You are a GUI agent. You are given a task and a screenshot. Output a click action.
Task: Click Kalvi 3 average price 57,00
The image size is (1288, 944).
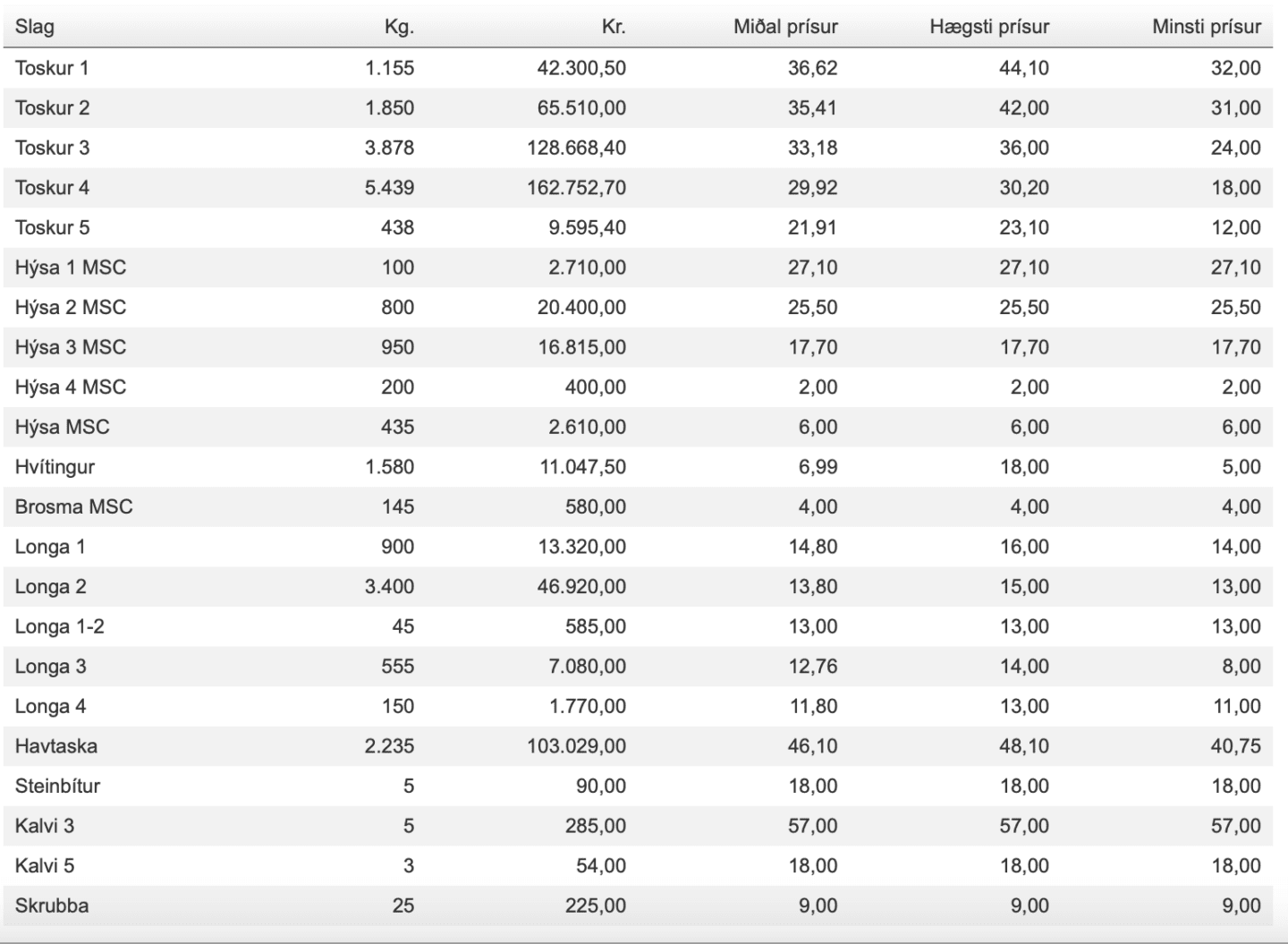click(812, 826)
